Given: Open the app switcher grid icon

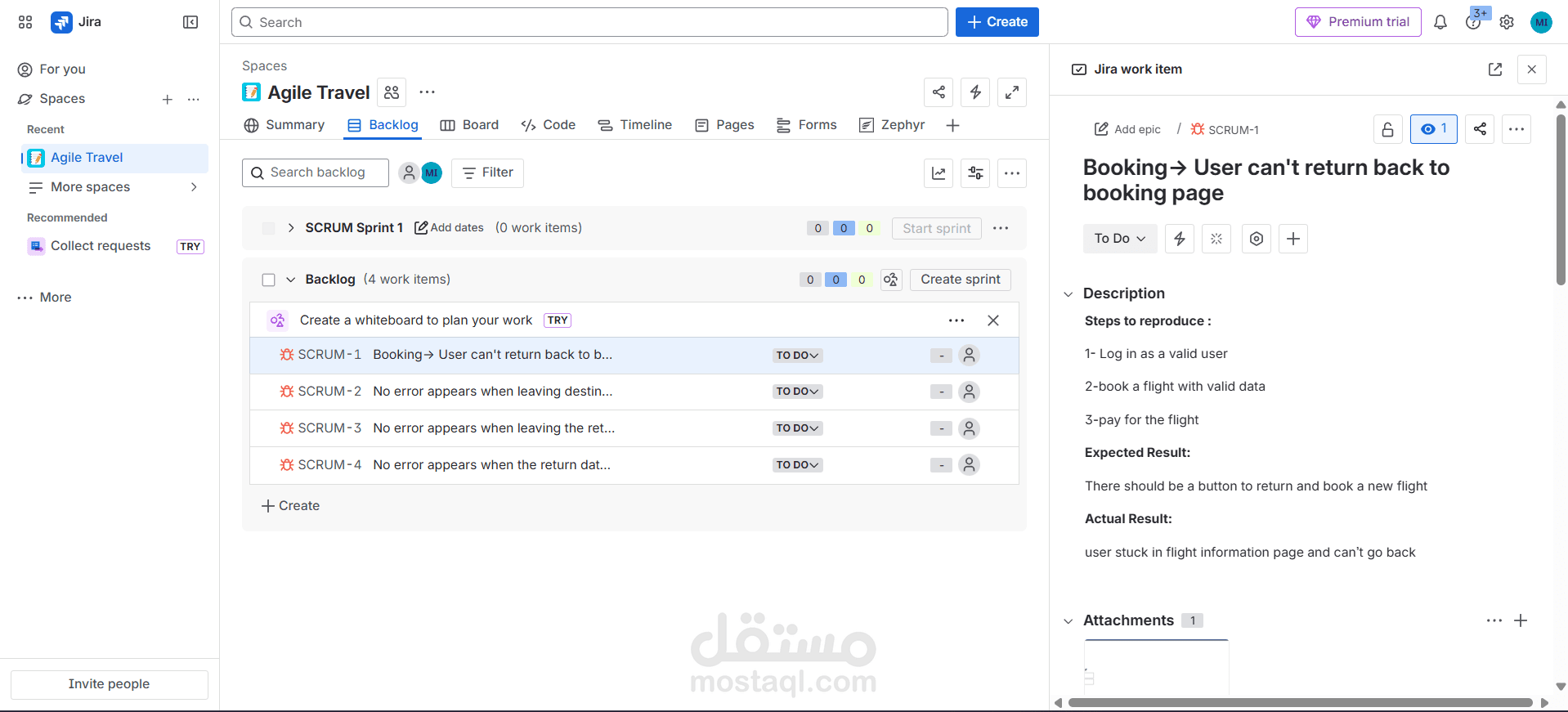Looking at the screenshot, I should pyautogui.click(x=25, y=22).
